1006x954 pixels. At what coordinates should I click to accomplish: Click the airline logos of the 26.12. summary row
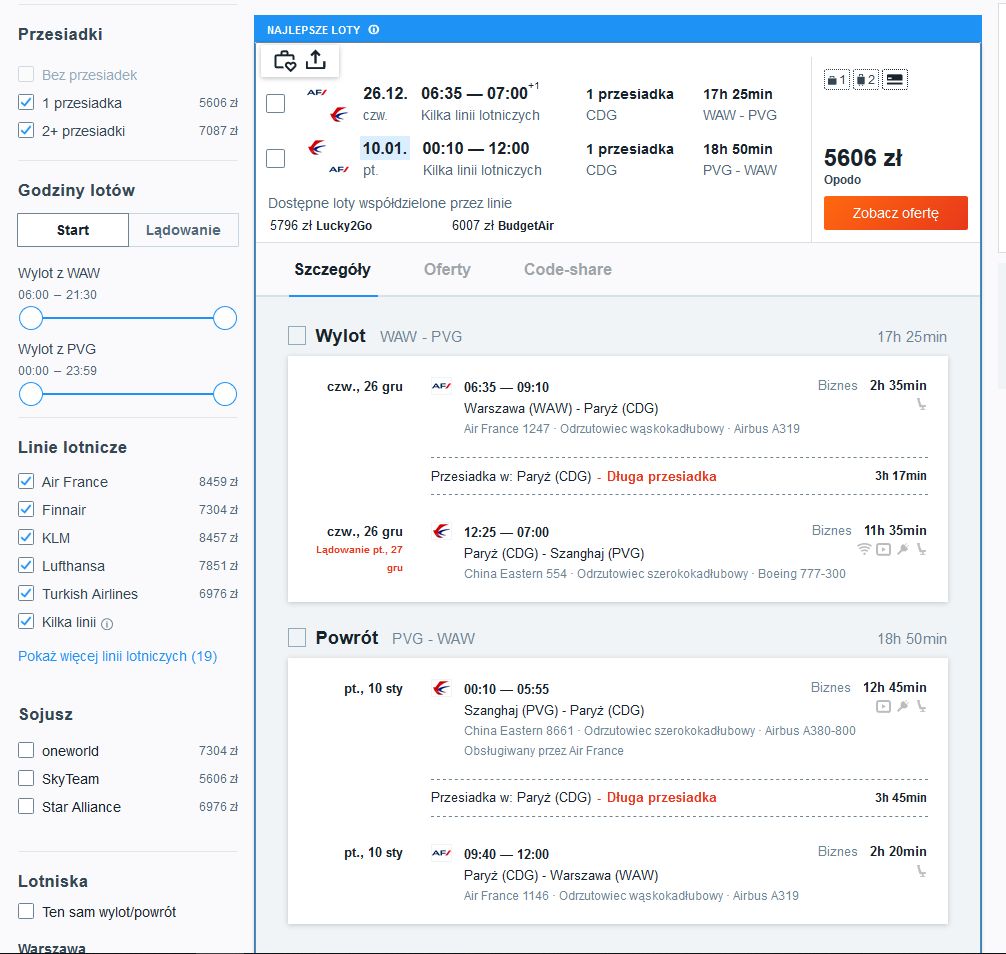coord(328,104)
